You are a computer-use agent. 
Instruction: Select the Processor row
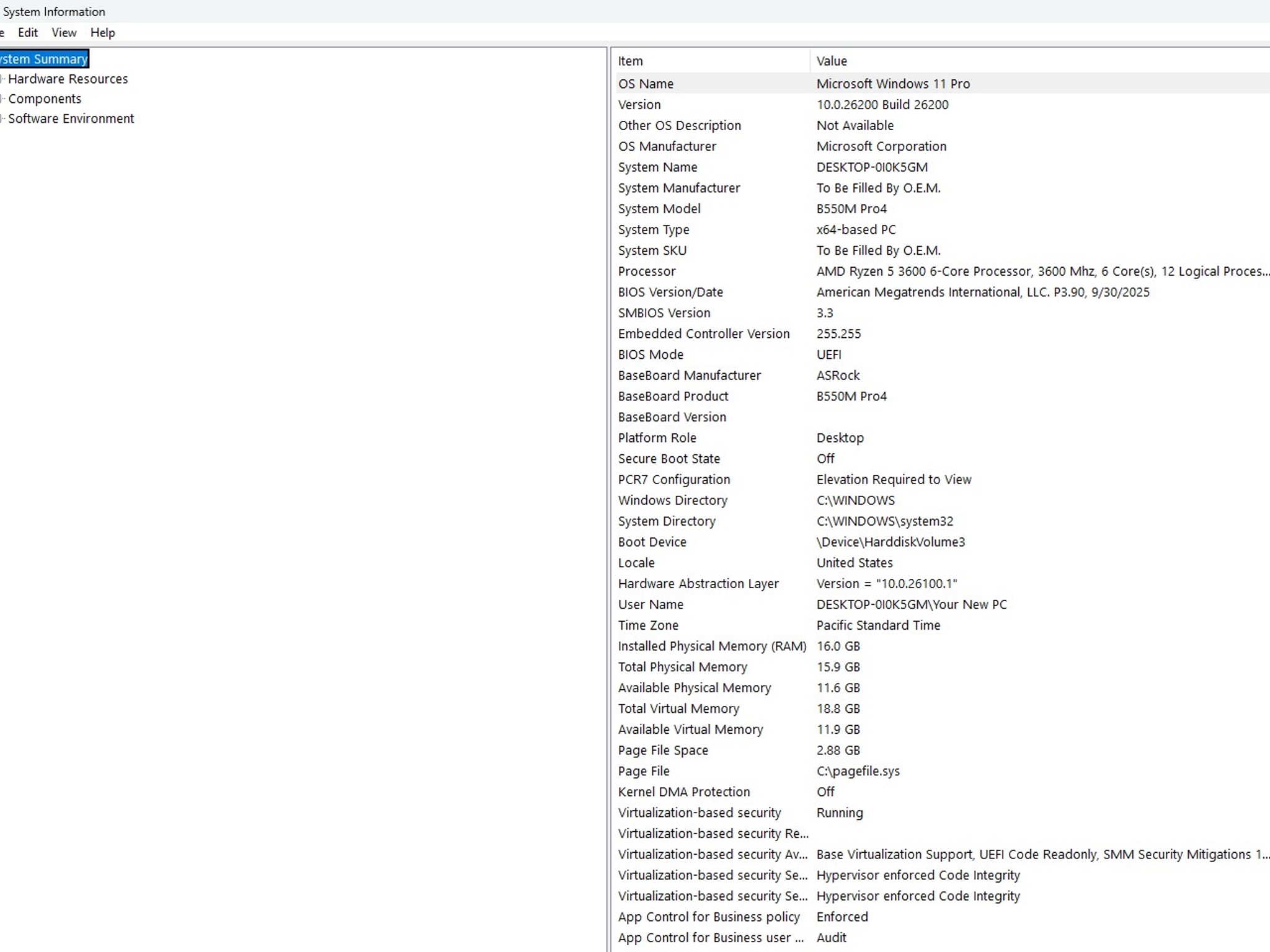(647, 271)
